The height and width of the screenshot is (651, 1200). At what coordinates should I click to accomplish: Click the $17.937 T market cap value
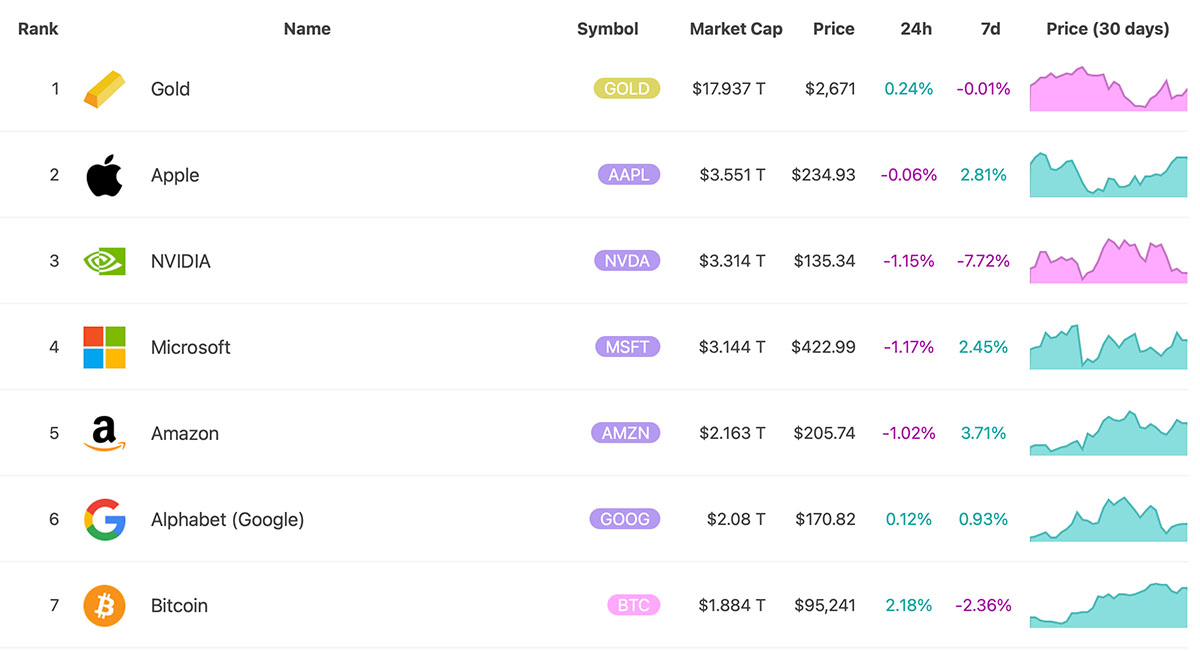coord(729,89)
